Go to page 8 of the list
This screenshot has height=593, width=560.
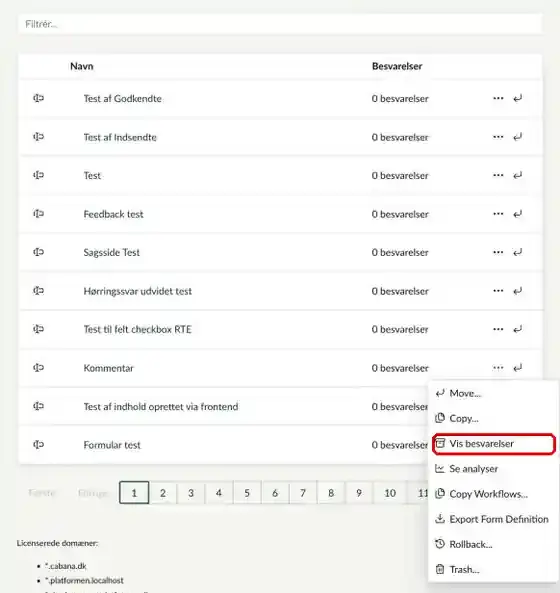[331, 493]
